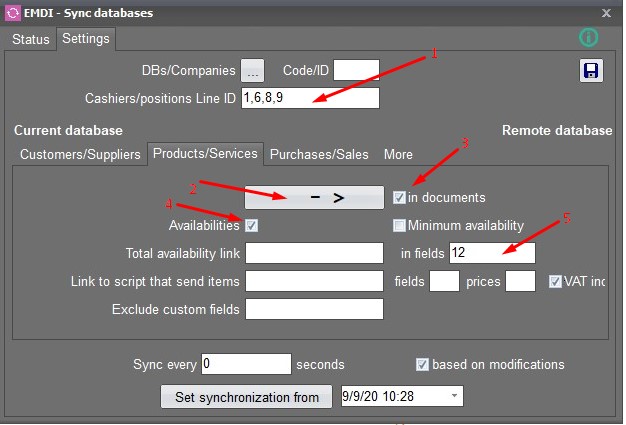The width and height of the screenshot is (626, 425).
Task: Select the Products/Services tab
Action: [x=205, y=154]
